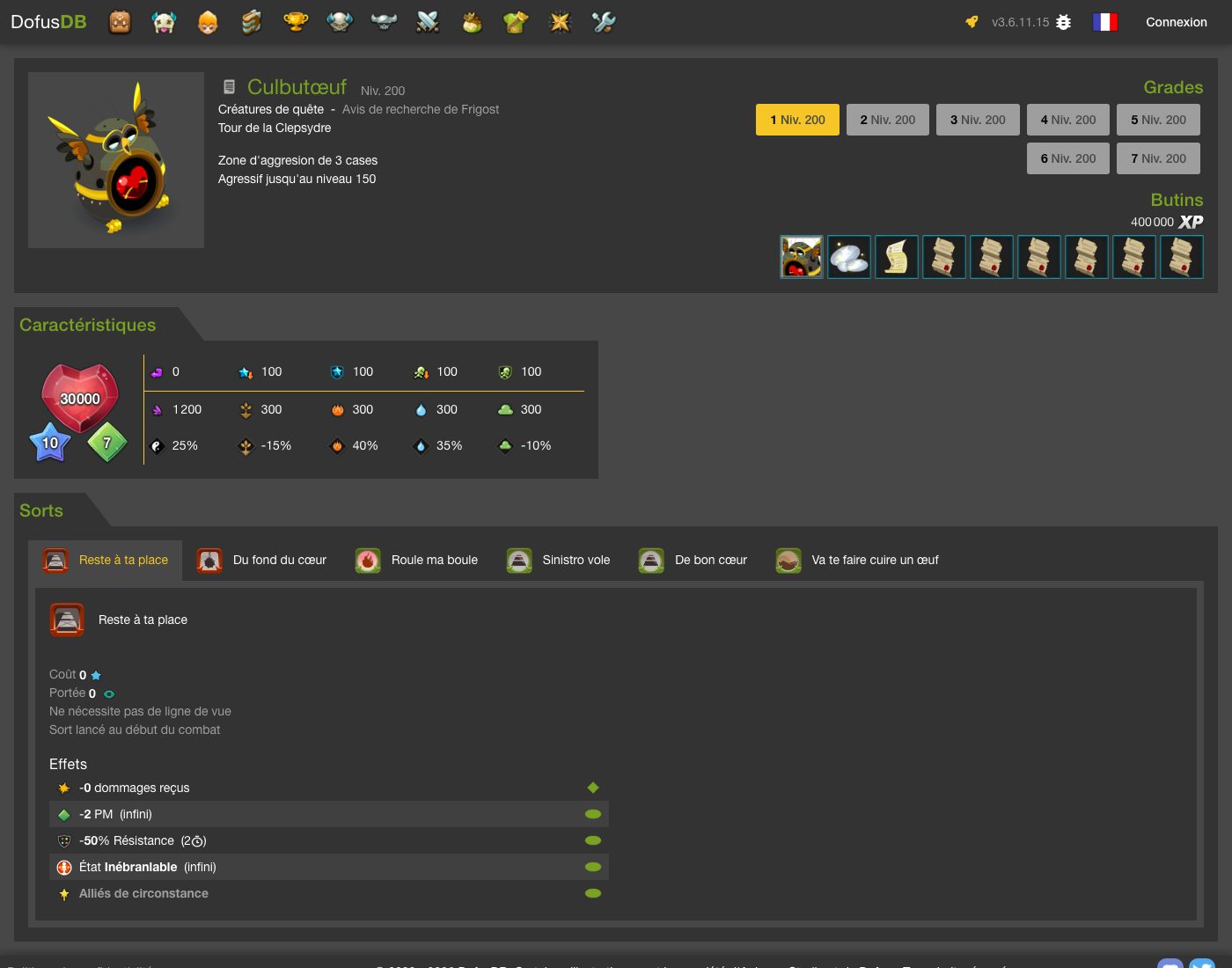Click the 35% water resistance value
The height and width of the screenshot is (968, 1232).
coord(450,445)
